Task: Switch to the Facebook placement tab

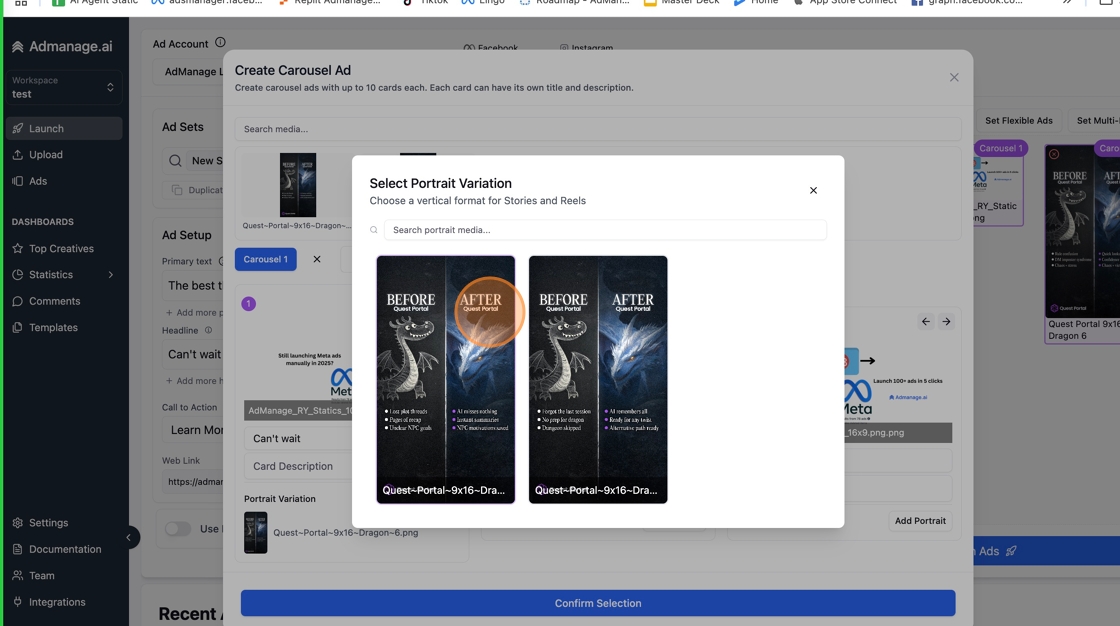Action: [491, 48]
